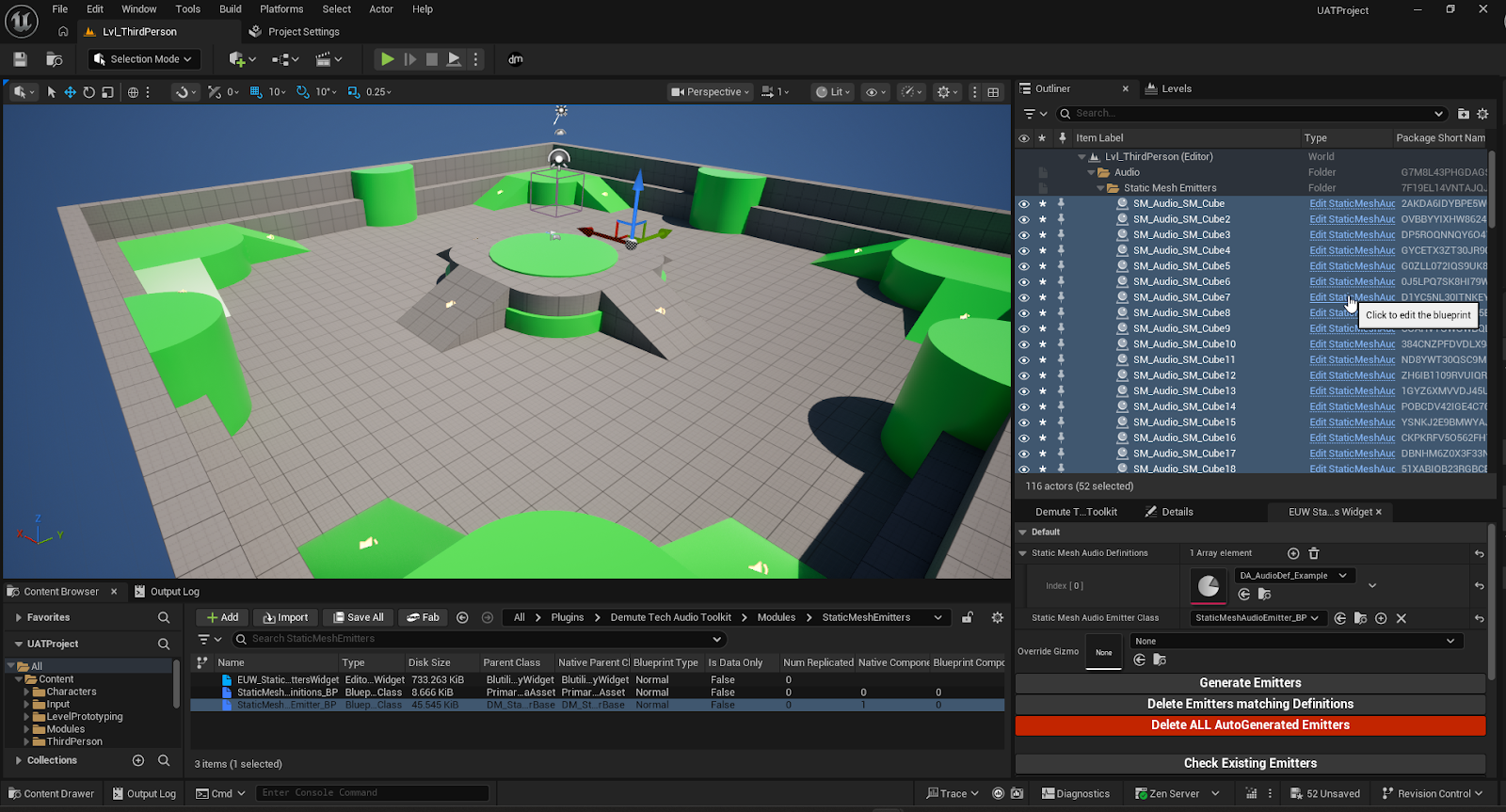Image resolution: width=1506 pixels, height=812 pixels.
Task: Toggle visibility of SM_Audio_SM_Cube actor
Action: (x=1024, y=203)
